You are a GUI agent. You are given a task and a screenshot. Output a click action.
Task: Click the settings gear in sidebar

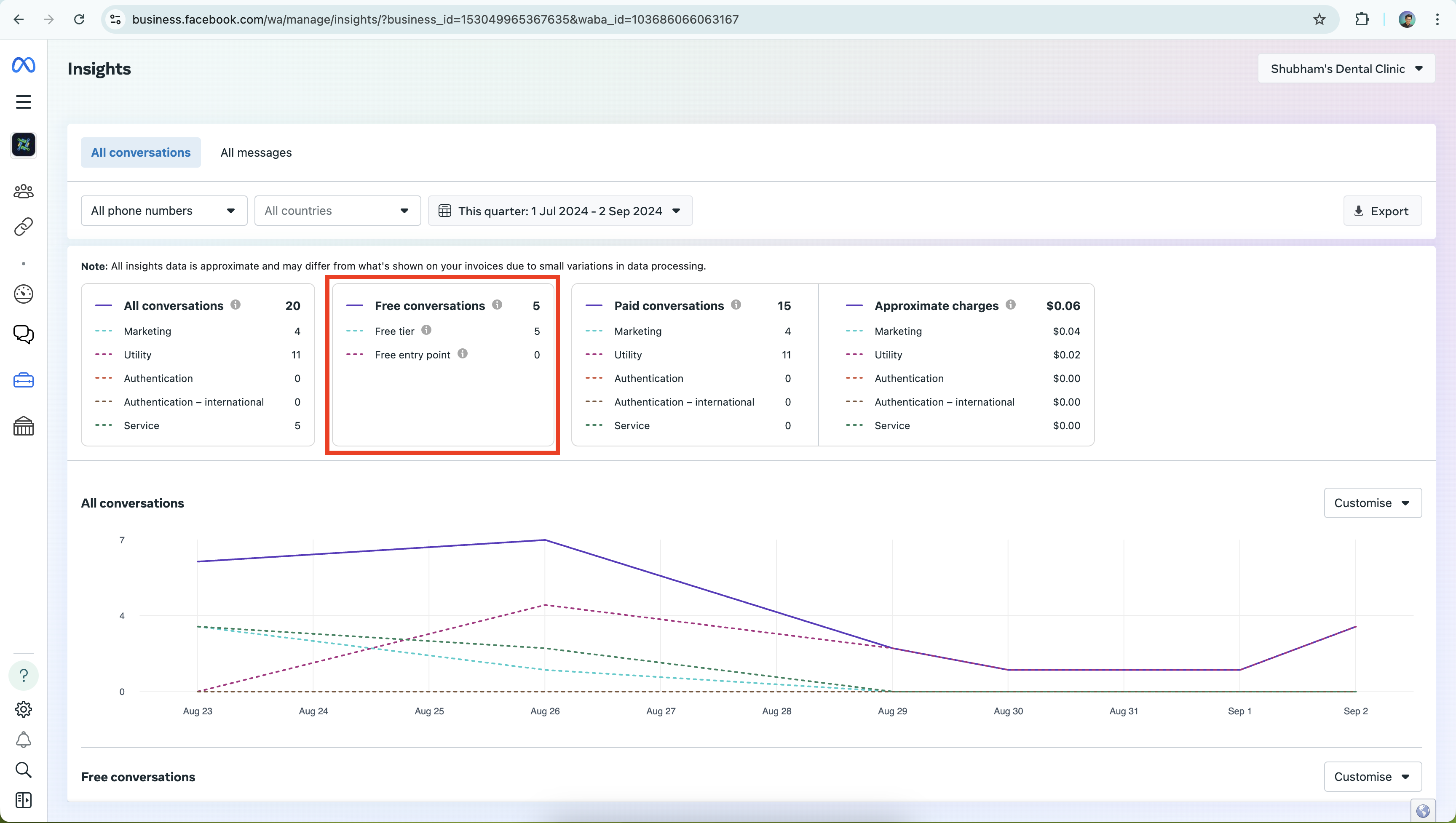pyautogui.click(x=23, y=709)
